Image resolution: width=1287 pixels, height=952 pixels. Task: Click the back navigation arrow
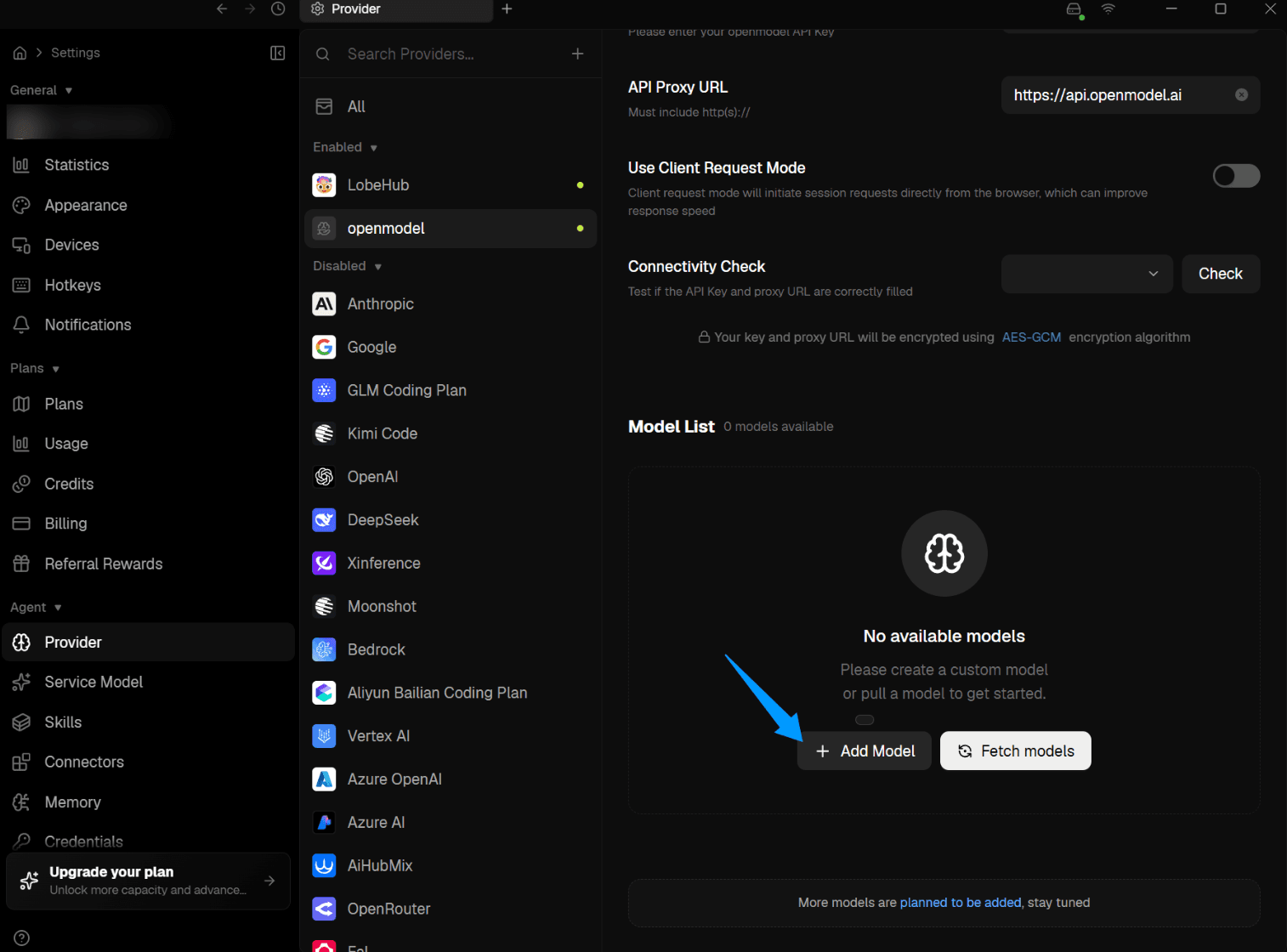(222, 8)
